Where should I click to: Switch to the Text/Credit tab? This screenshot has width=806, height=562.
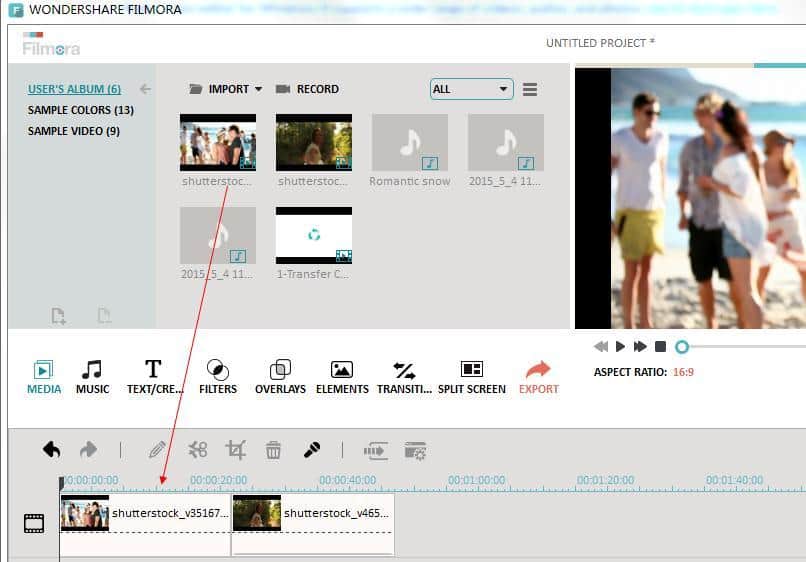pyautogui.click(x=152, y=377)
